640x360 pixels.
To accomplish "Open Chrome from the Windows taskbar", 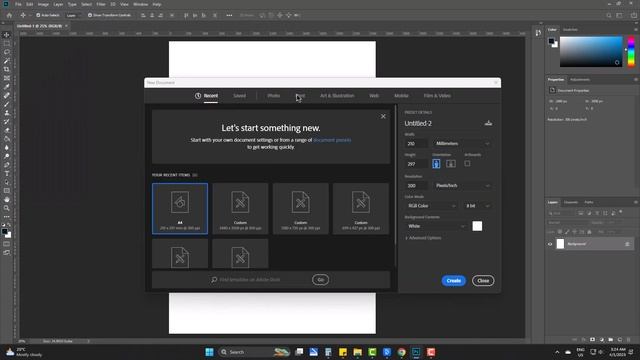I will pyautogui.click(x=402, y=352).
